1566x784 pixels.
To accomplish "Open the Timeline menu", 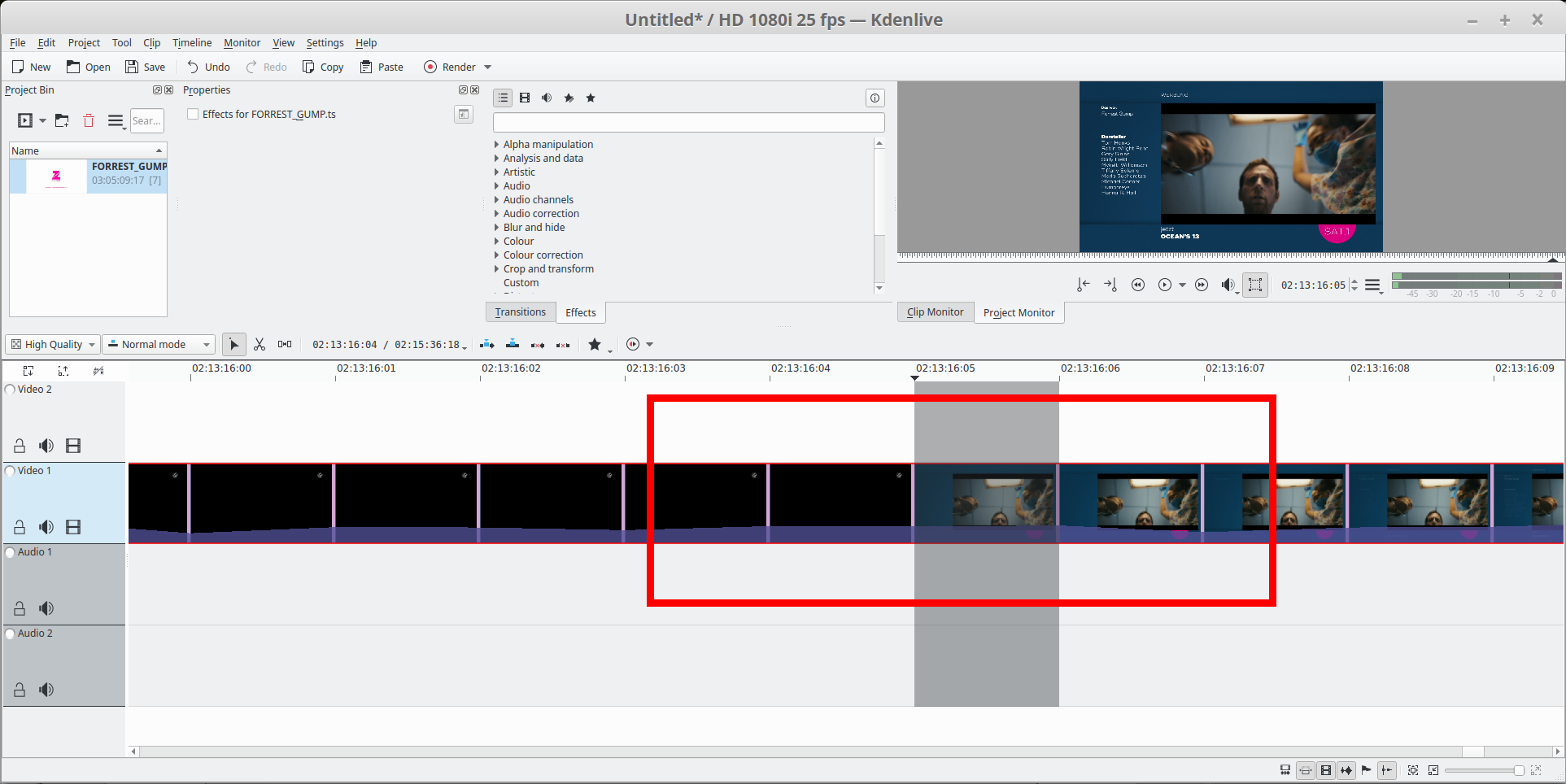I will coord(192,43).
